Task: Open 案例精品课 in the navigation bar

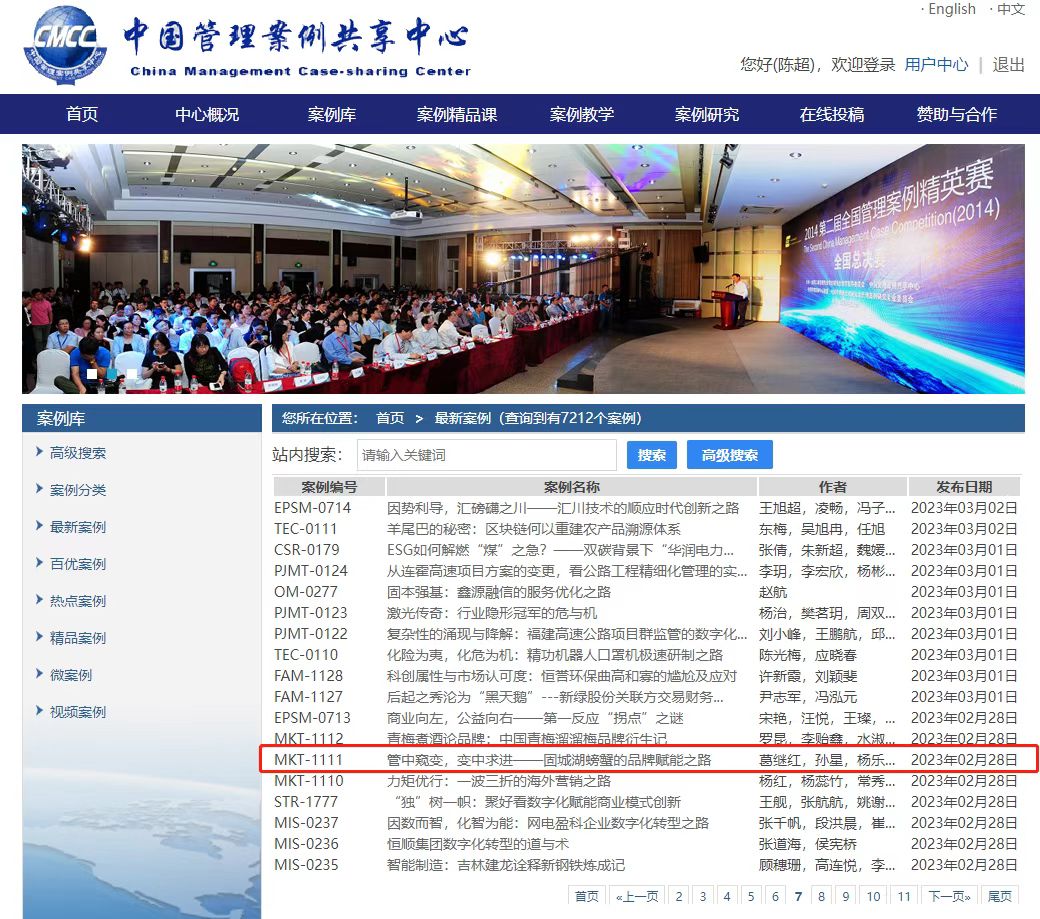Action: click(457, 114)
